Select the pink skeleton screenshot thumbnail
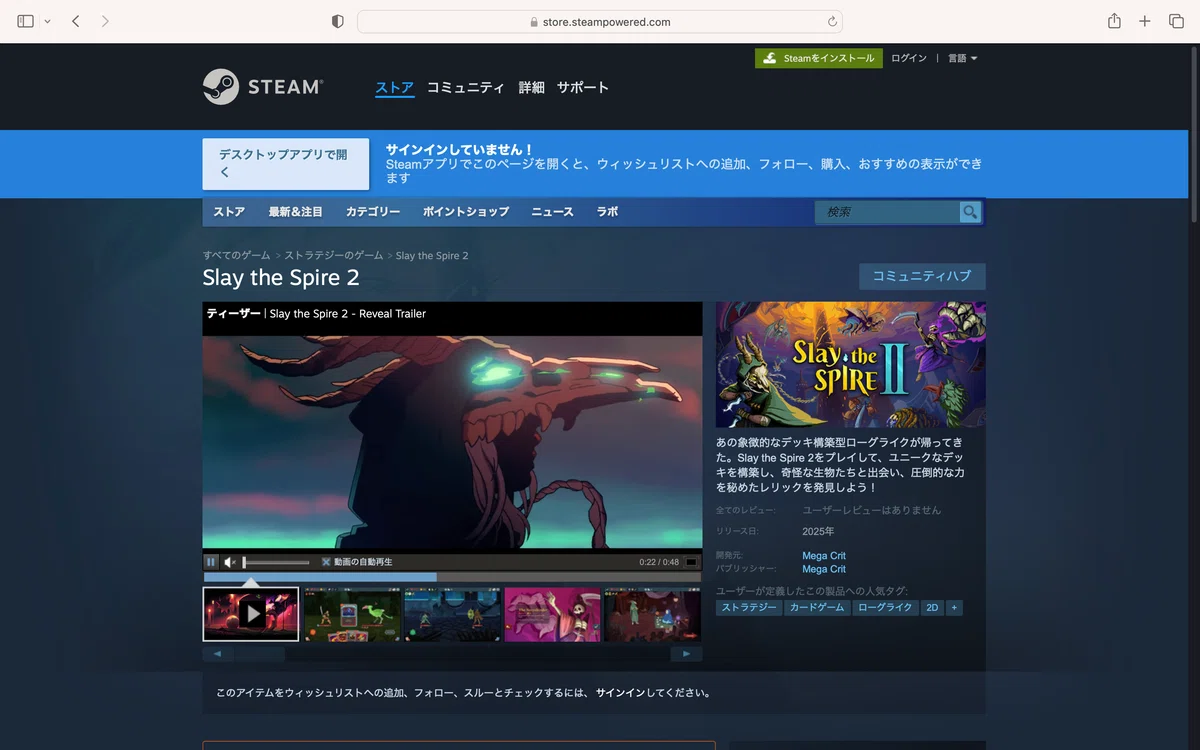Viewport: 1200px width, 750px height. tap(552, 614)
